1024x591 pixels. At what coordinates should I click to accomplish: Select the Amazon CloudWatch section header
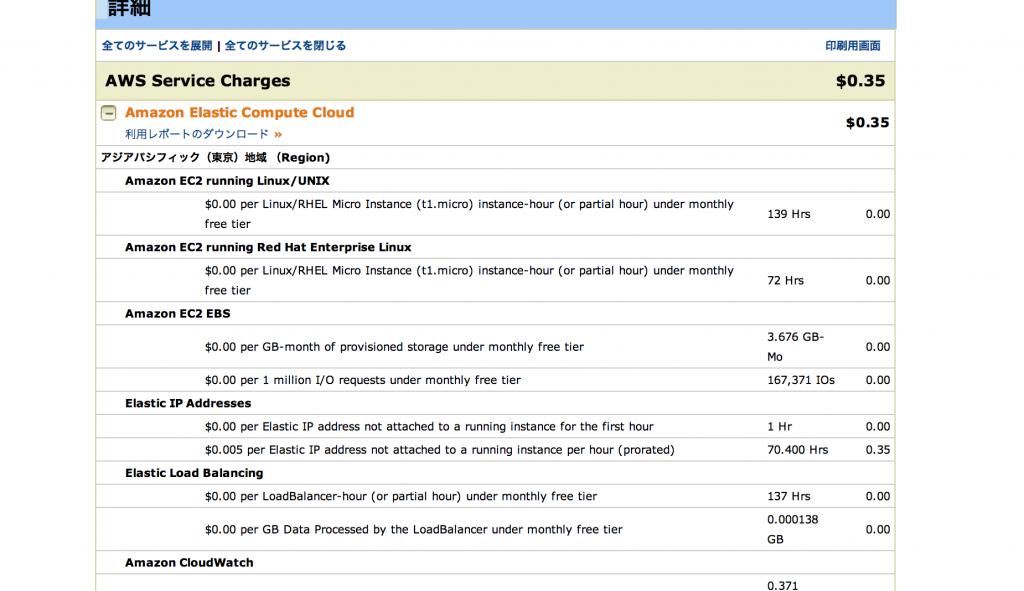click(x=190, y=562)
